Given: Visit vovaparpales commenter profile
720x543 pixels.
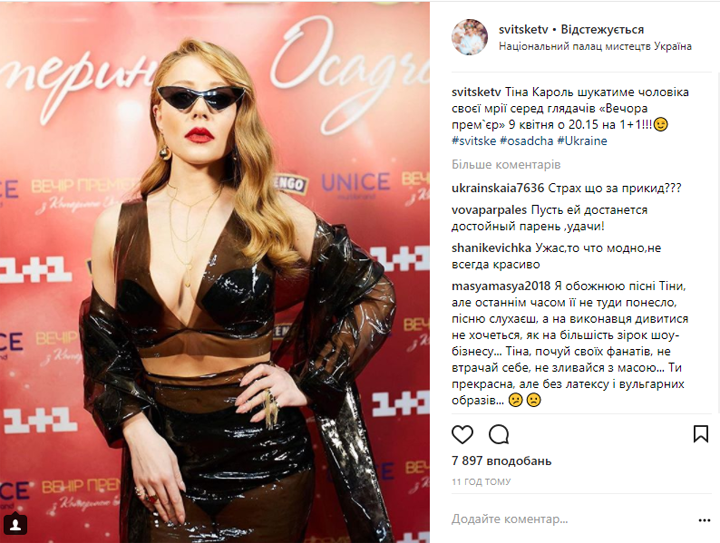Looking at the screenshot, I should coord(489,210).
